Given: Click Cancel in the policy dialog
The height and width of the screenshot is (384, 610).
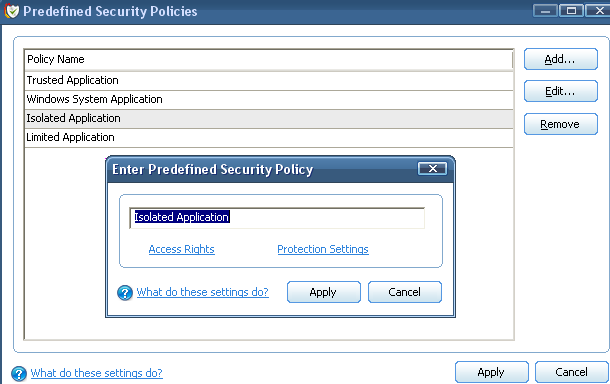Looking at the screenshot, I should click(x=405, y=292).
